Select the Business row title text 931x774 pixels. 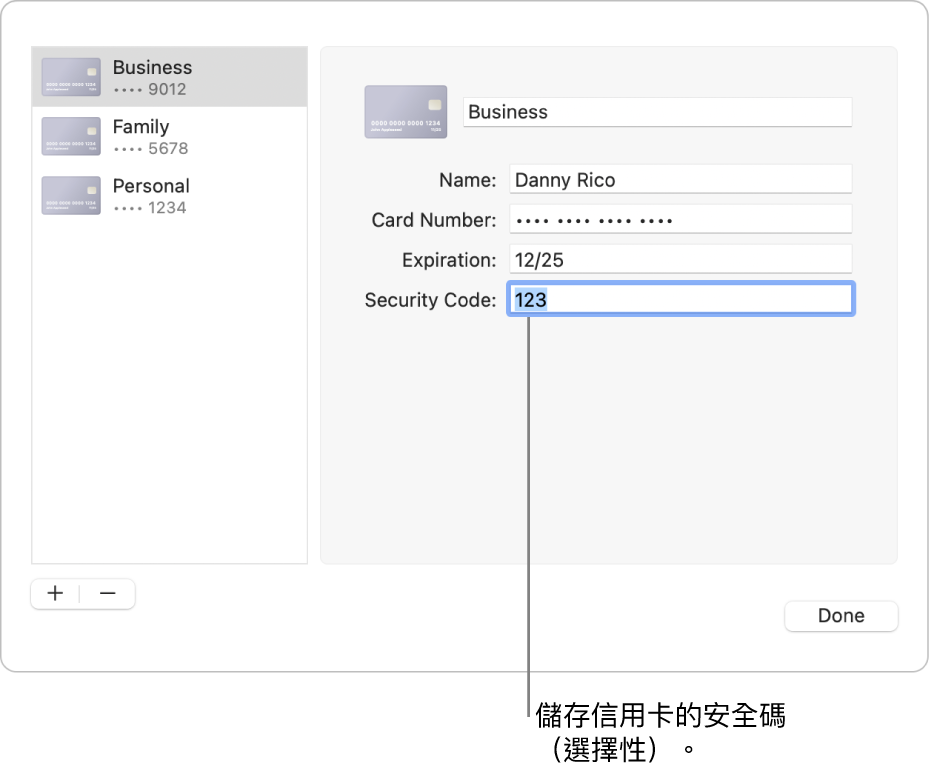(153, 67)
